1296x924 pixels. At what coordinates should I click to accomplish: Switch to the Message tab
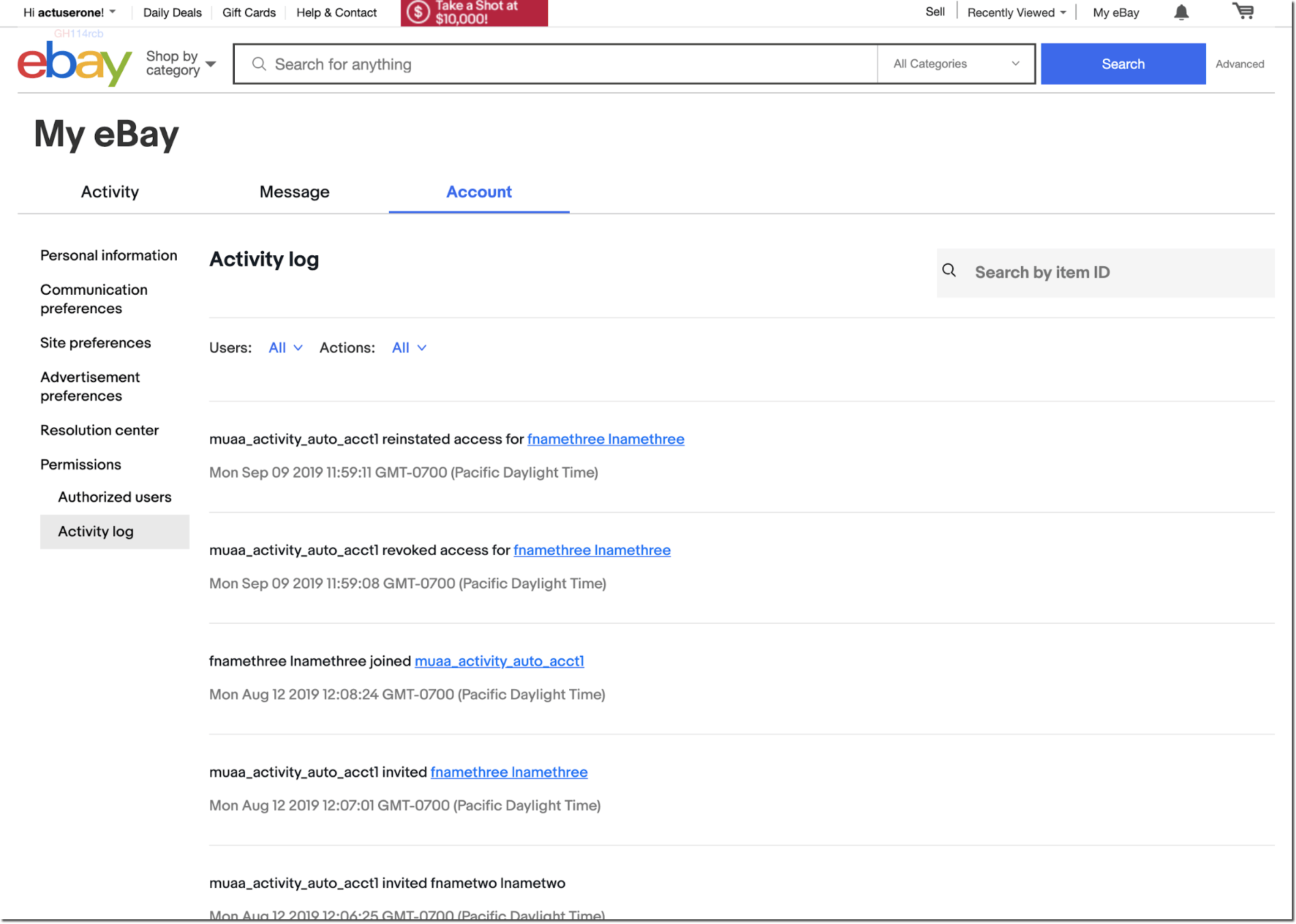click(x=294, y=192)
